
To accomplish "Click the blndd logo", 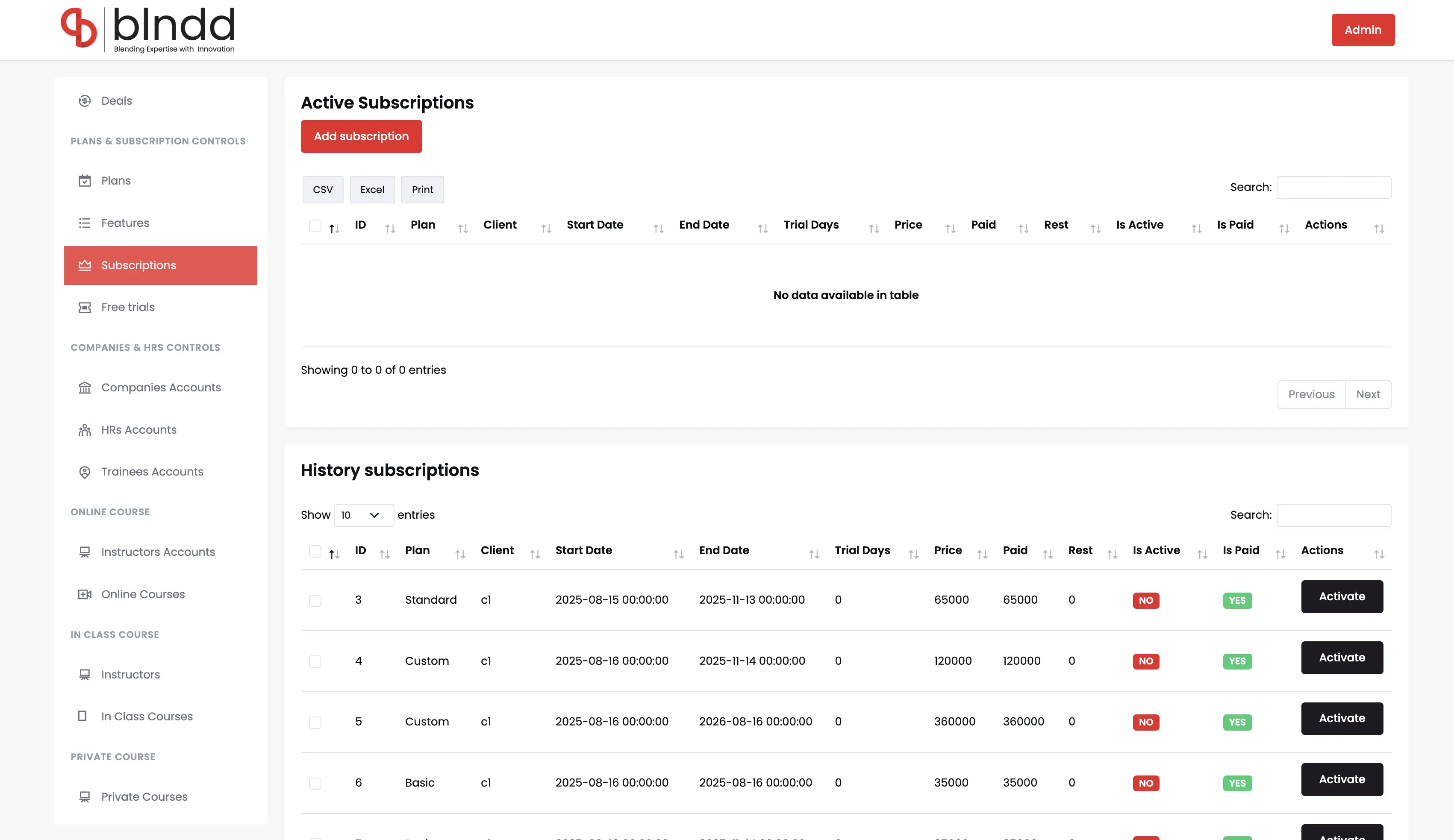I will click(x=148, y=29).
